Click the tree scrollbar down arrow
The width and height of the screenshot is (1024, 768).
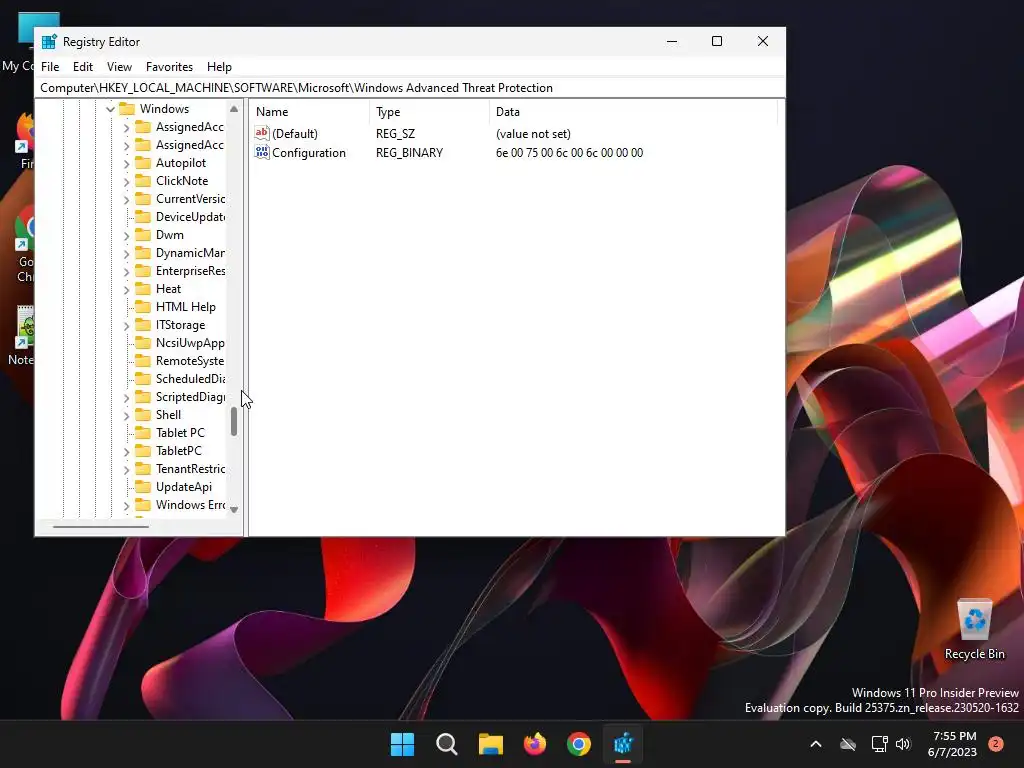point(234,509)
